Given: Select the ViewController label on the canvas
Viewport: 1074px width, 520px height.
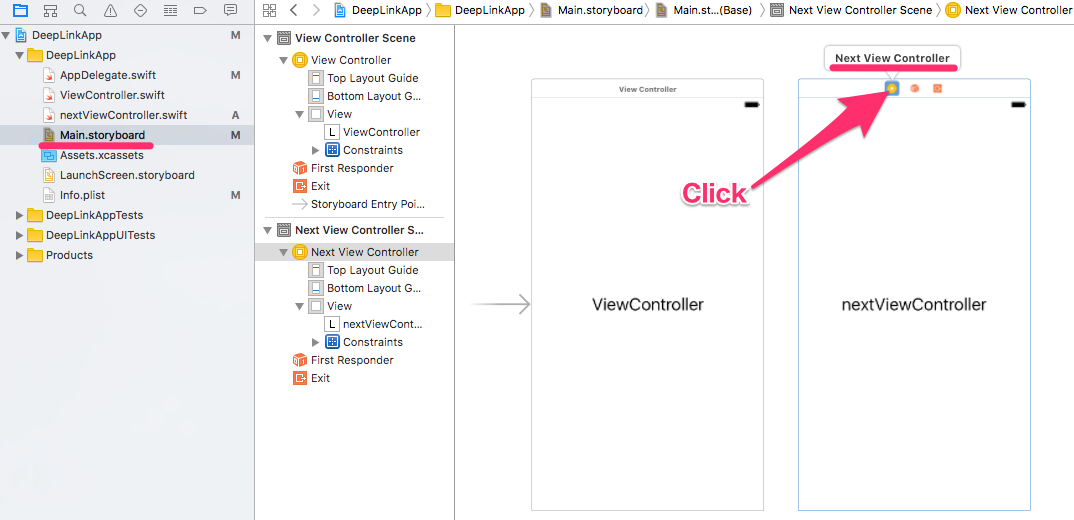Looking at the screenshot, I should tap(647, 305).
